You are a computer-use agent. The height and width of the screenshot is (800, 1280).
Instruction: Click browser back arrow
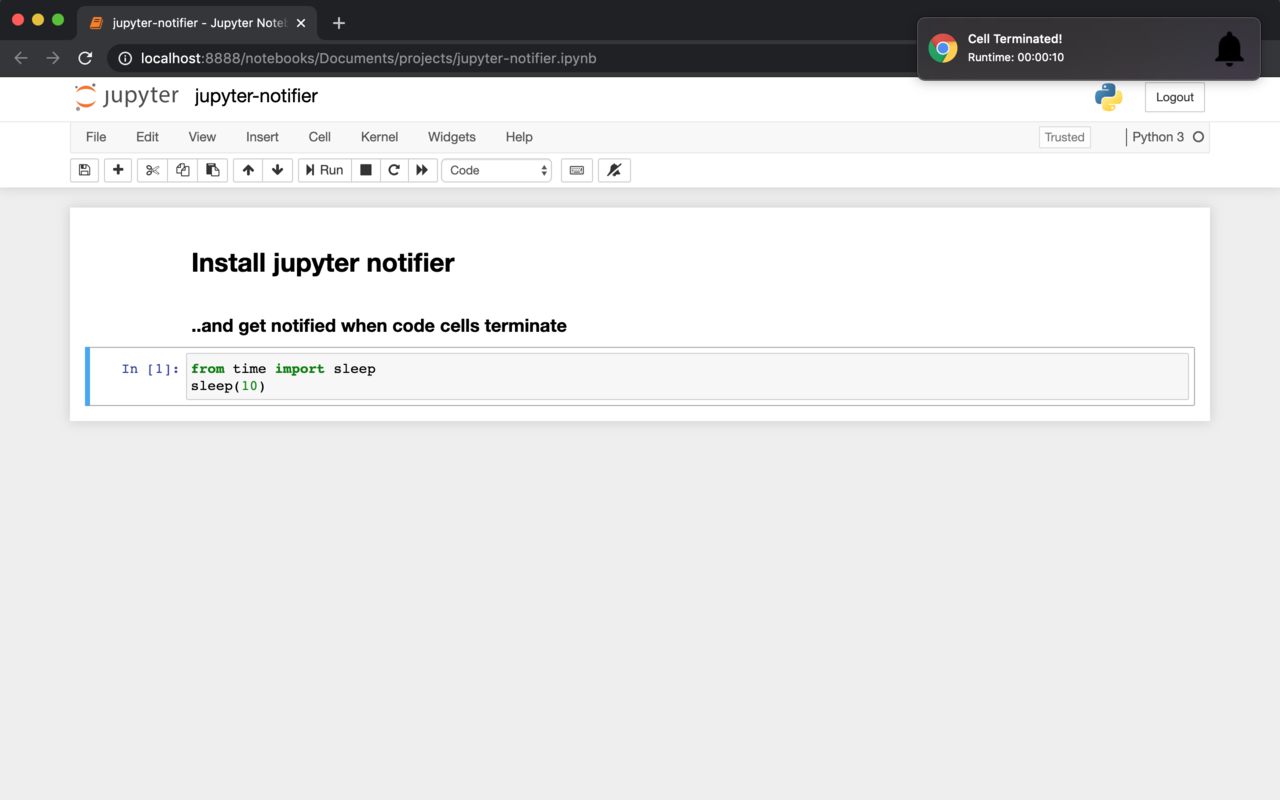[21, 58]
